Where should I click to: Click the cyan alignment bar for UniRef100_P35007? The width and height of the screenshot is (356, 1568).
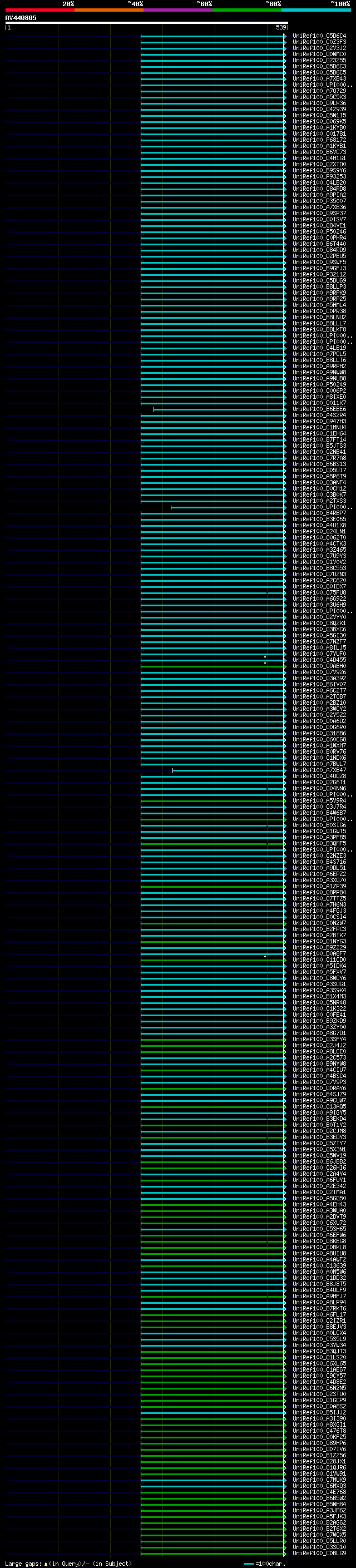213,201
